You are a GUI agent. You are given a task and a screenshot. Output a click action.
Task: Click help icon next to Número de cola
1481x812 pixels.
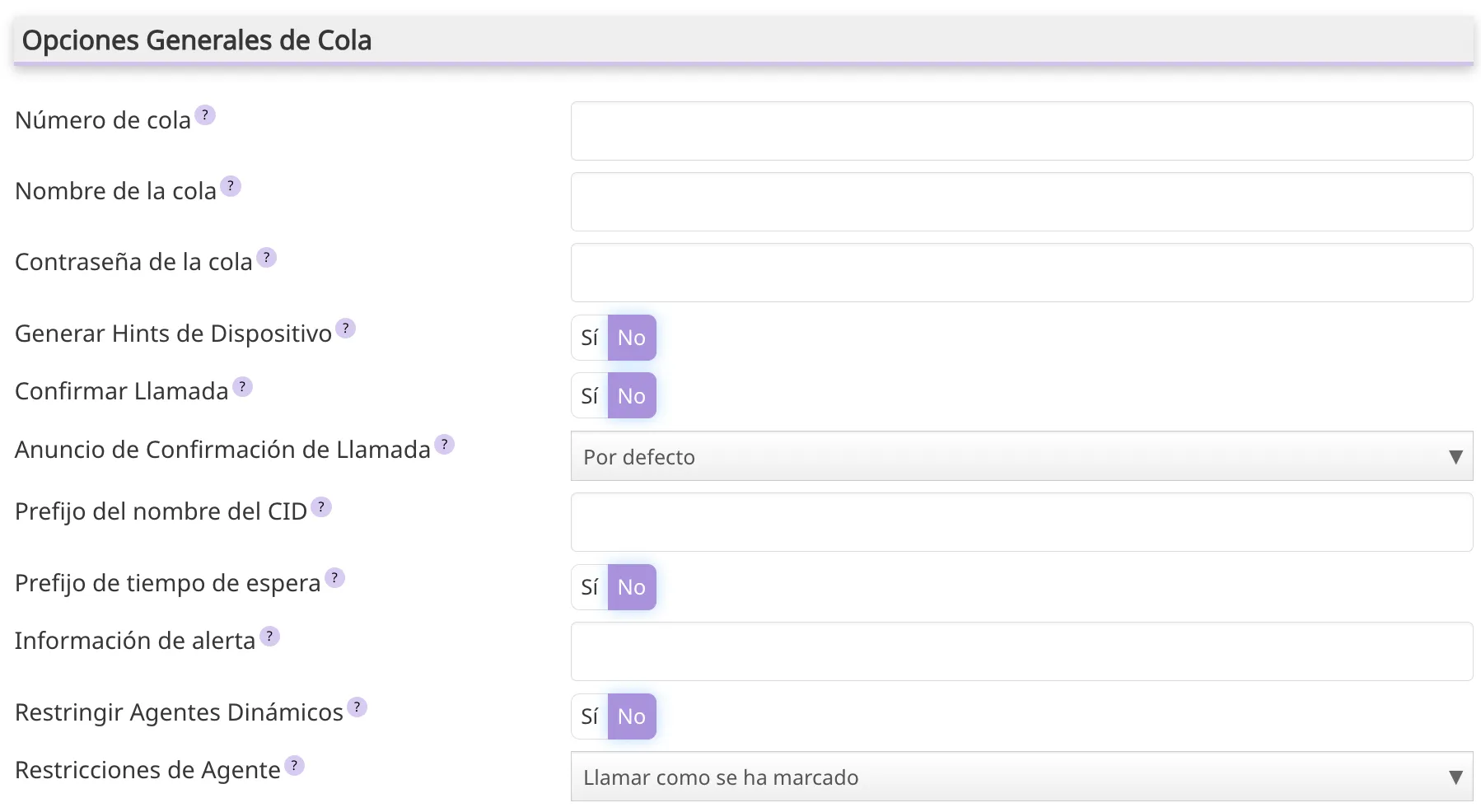205,115
